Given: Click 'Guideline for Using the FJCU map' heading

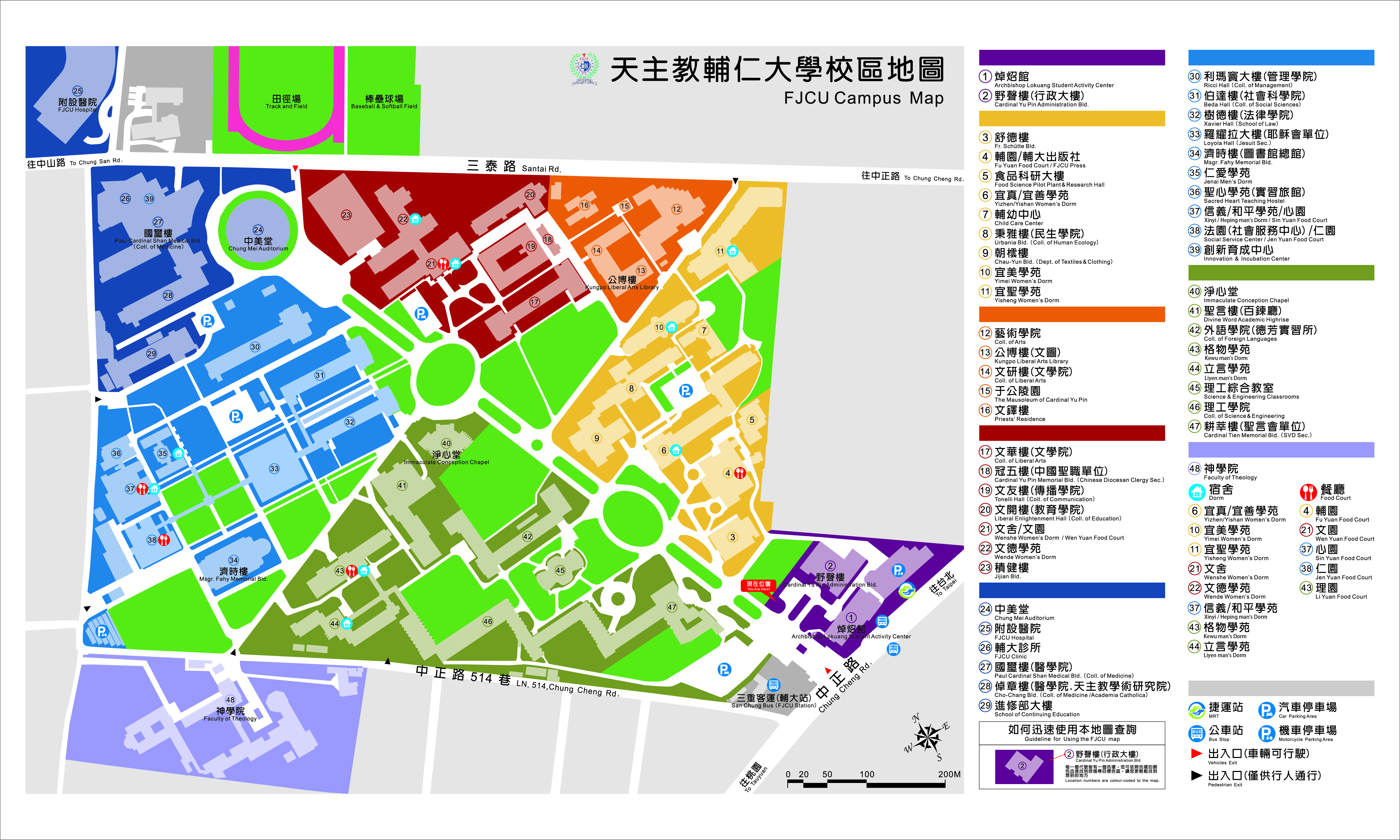Looking at the screenshot, I should [x=1072, y=739].
